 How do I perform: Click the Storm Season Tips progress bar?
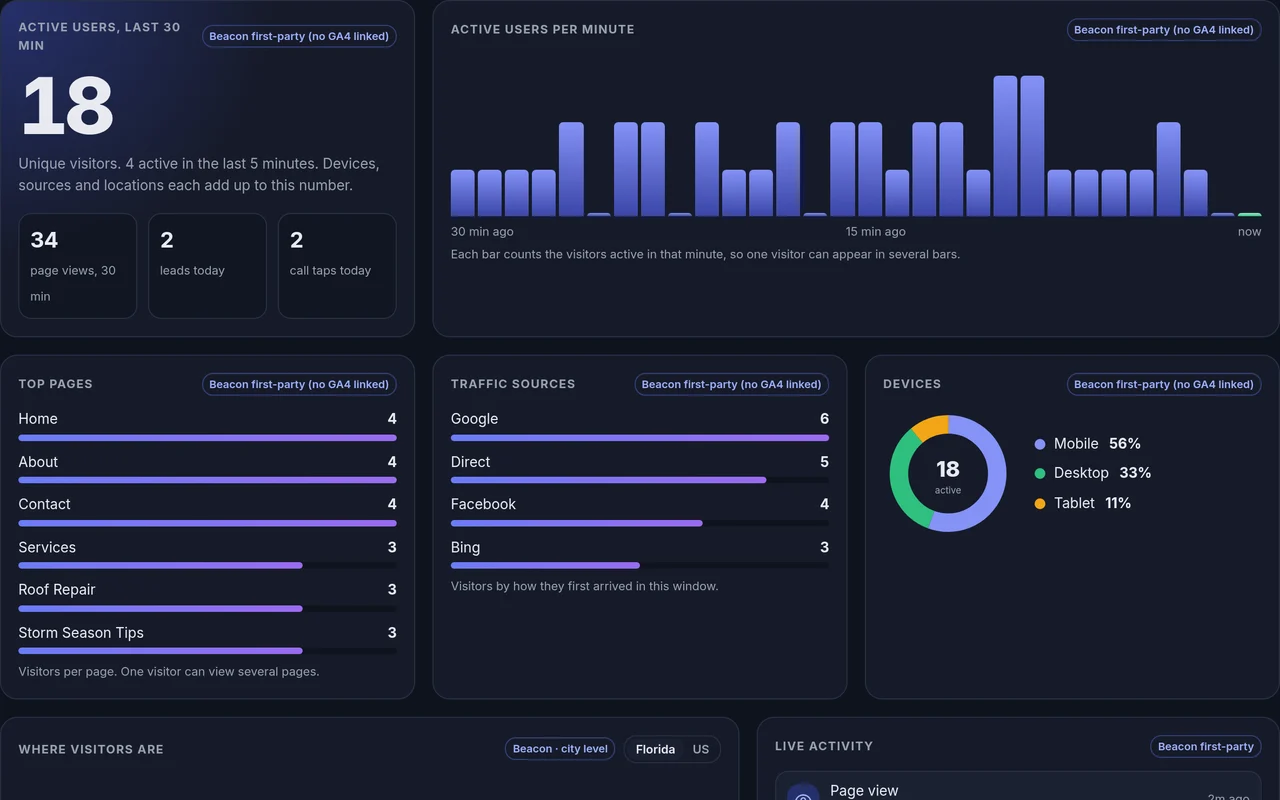pyautogui.click(x=207, y=651)
